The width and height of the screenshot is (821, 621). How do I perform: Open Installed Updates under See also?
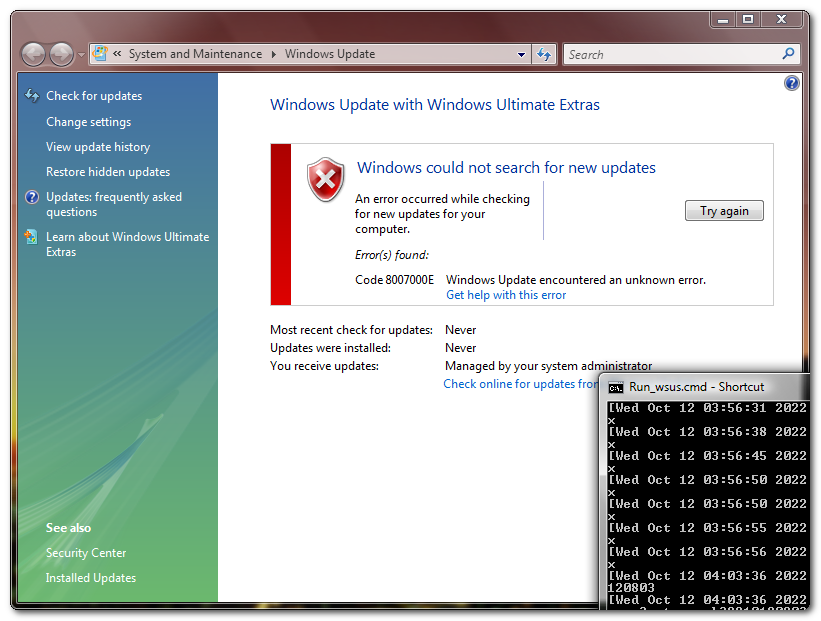(x=91, y=578)
